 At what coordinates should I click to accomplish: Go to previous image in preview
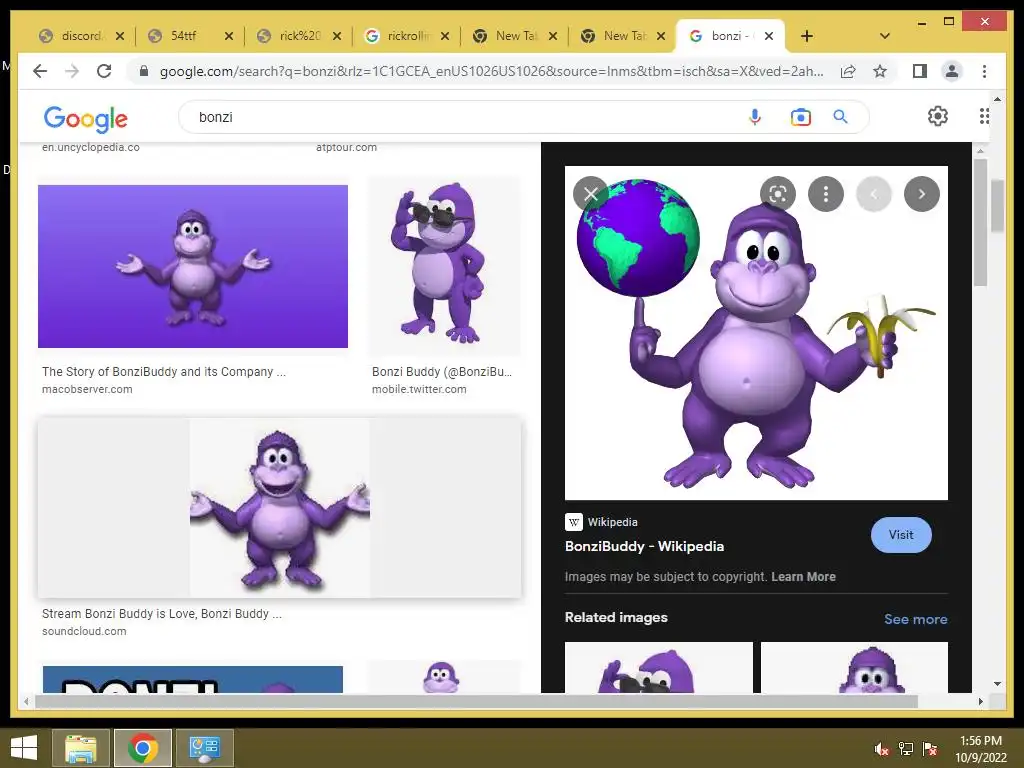tap(874, 194)
